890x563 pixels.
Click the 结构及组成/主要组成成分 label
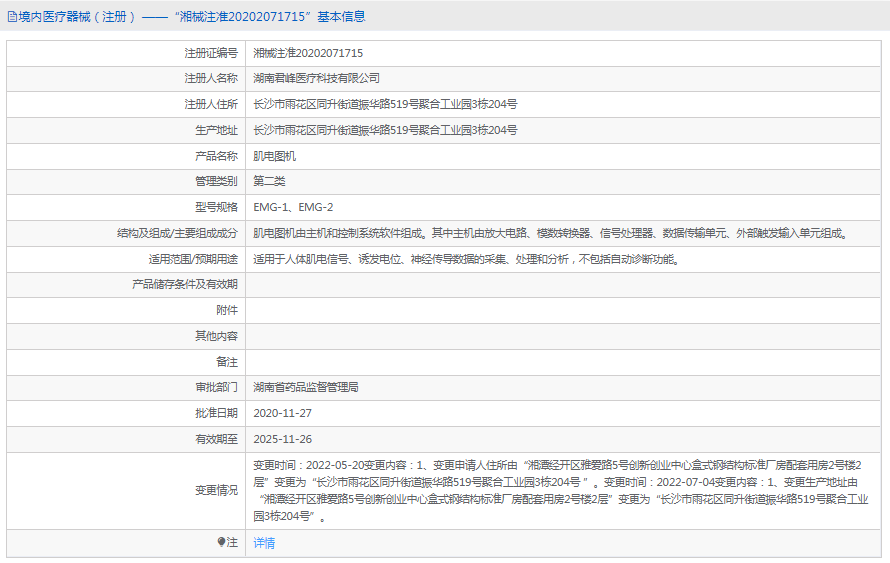(x=177, y=233)
